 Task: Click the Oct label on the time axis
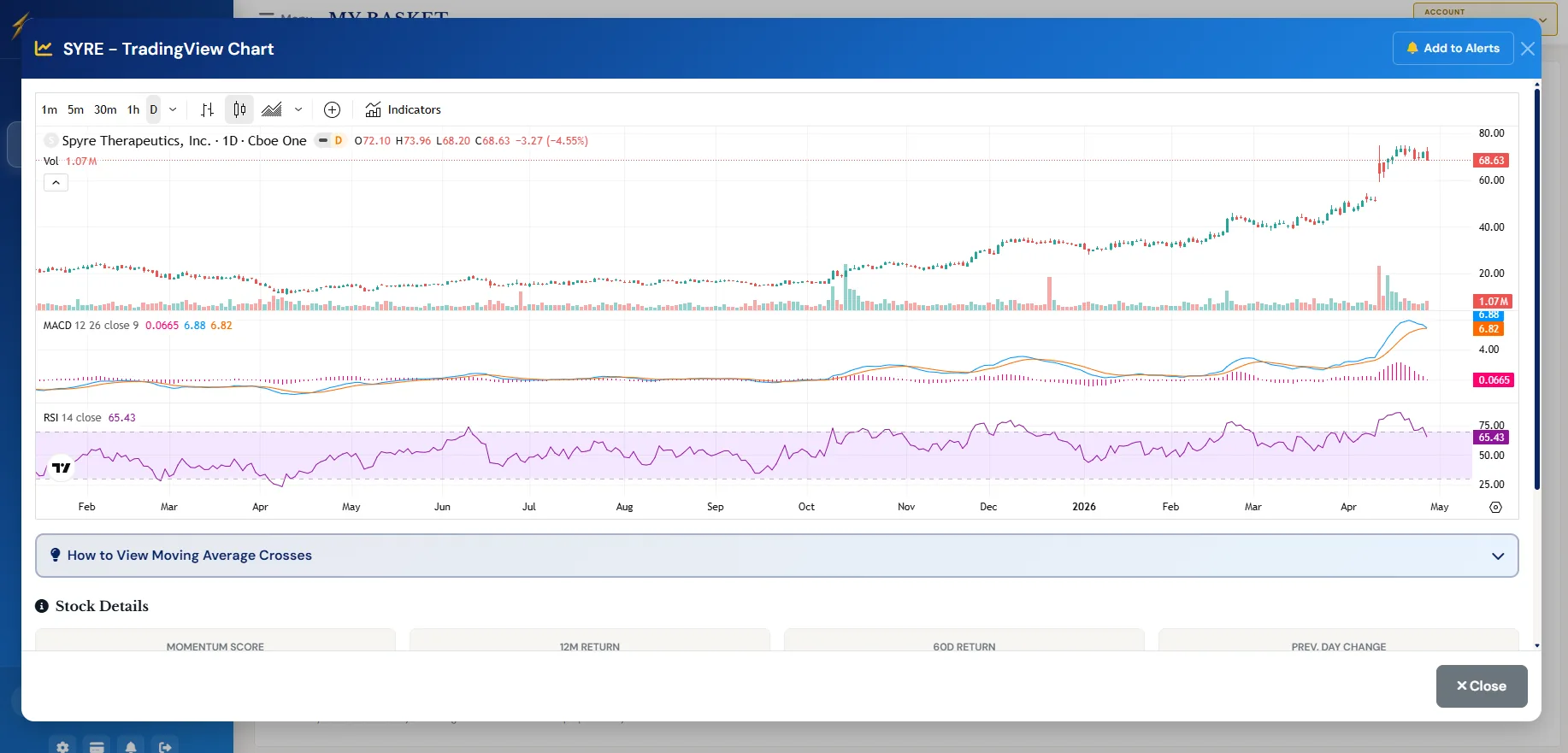(x=806, y=507)
